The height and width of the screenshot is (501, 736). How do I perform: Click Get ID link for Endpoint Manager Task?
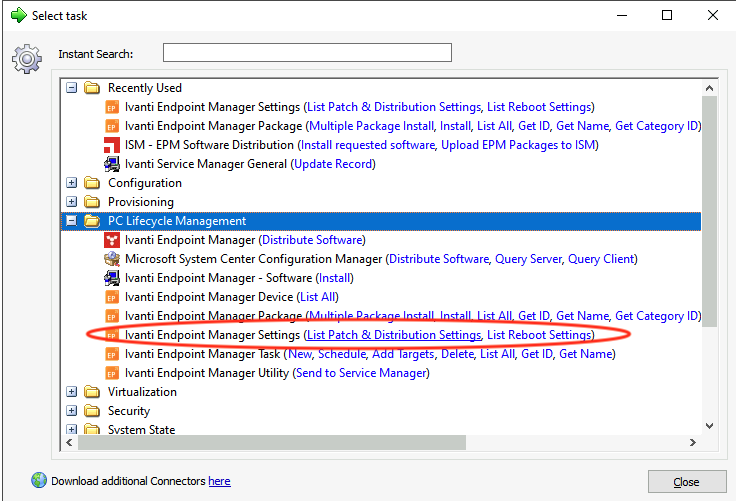tap(537, 354)
